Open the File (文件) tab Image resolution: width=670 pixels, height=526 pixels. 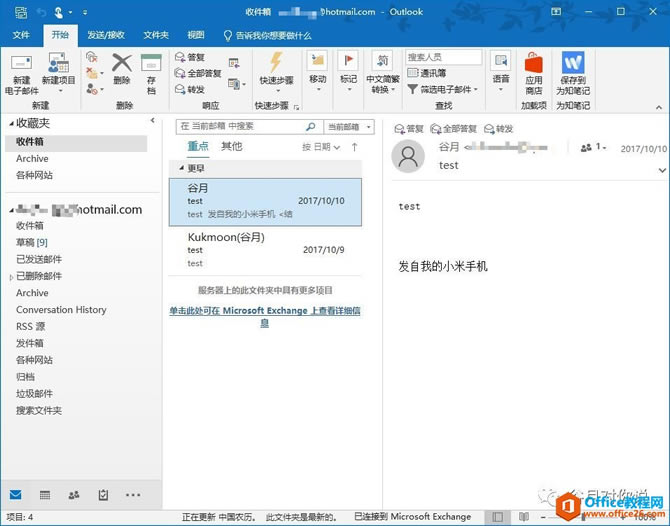pos(21,35)
